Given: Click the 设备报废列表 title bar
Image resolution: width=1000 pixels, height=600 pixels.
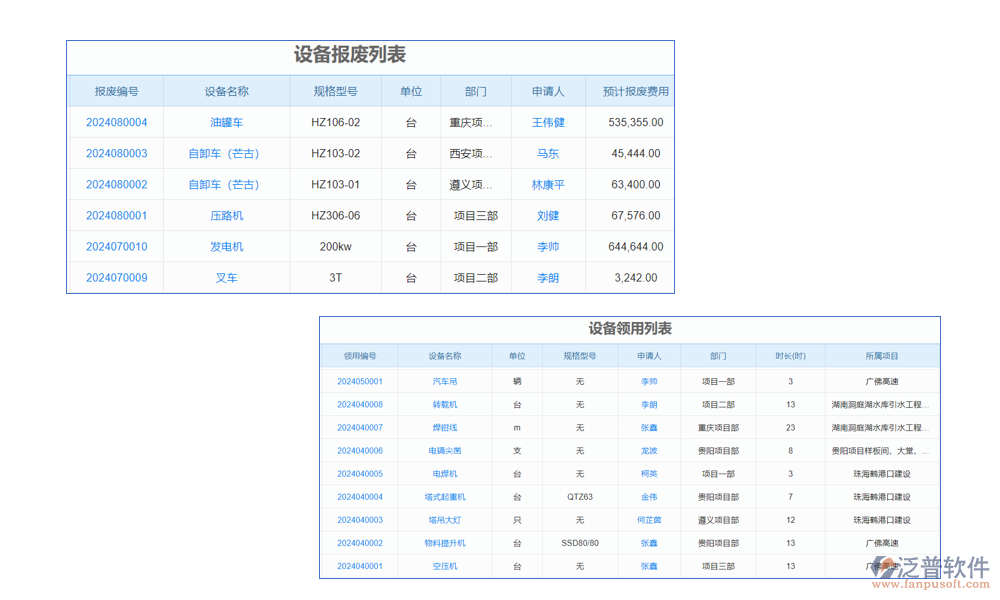Looking at the screenshot, I should (x=370, y=57).
